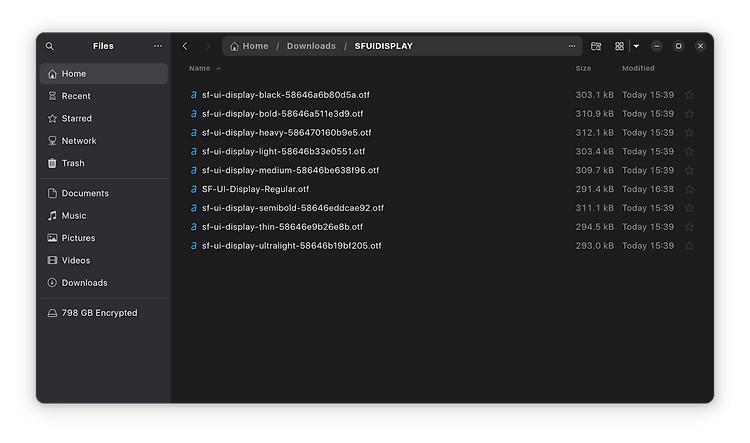Sort by the Modified column header
The height and width of the screenshot is (443, 750).
click(638, 68)
